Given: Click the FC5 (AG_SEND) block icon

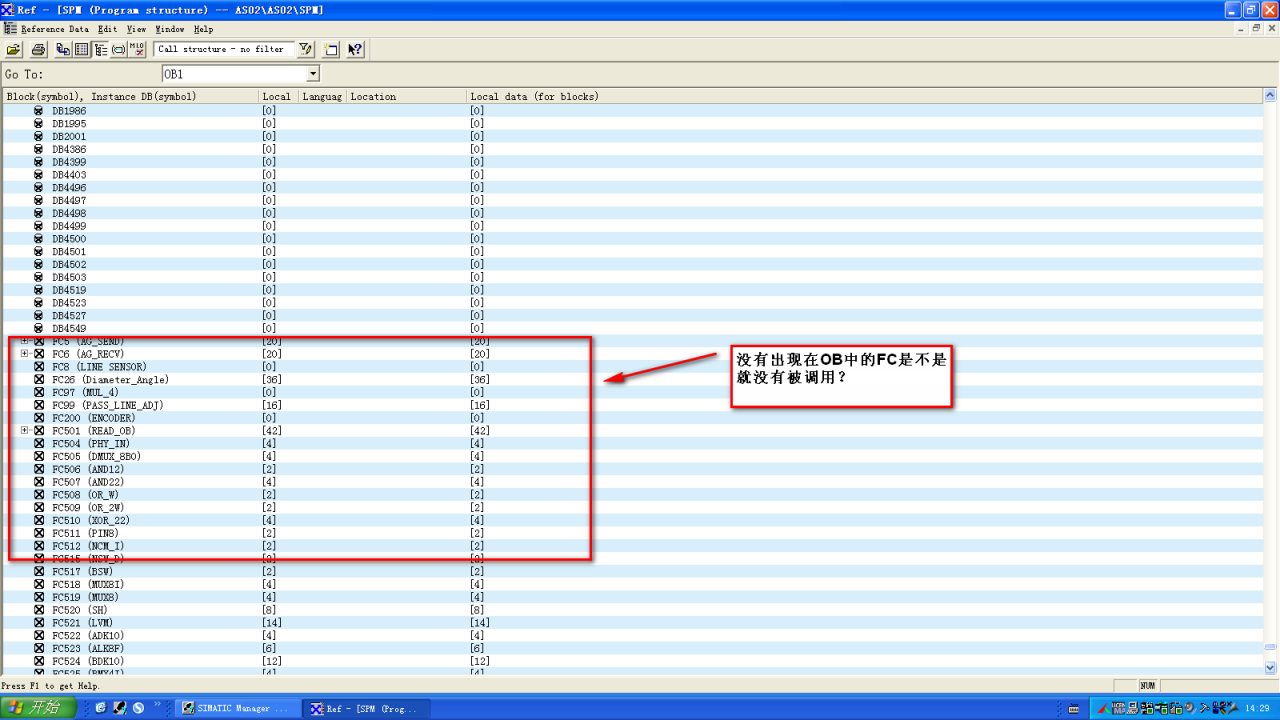Looking at the screenshot, I should point(39,341).
